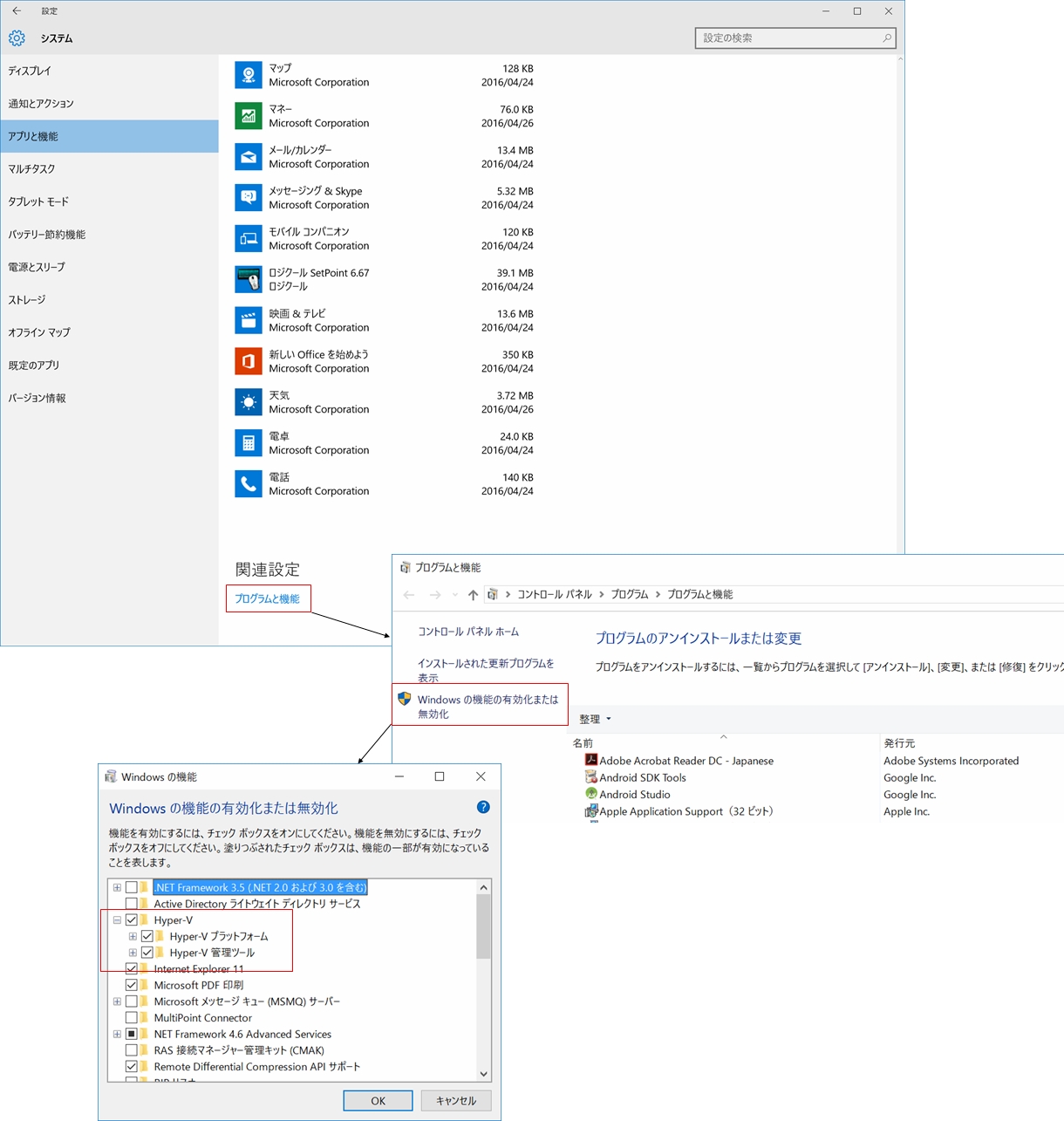Image resolution: width=1064 pixels, height=1121 pixels.
Task: Click the forward arrow in プログラムと機能 window
Action: tap(435, 595)
